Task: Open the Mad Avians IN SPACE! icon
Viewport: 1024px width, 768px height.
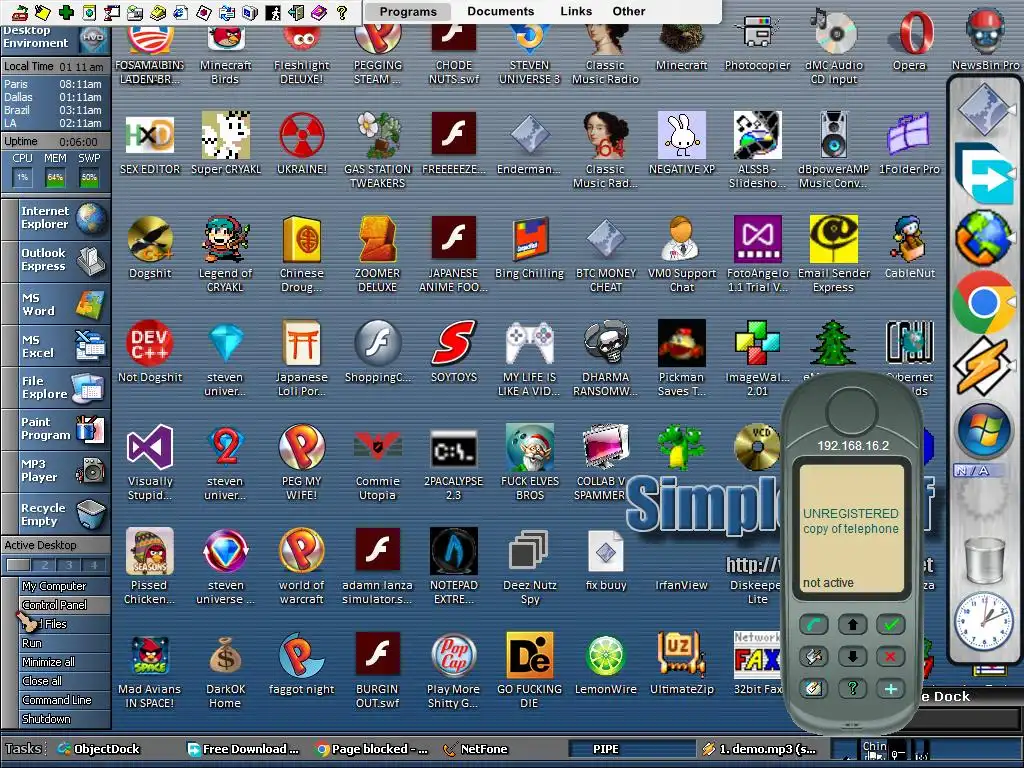Action: click(x=150, y=655)
